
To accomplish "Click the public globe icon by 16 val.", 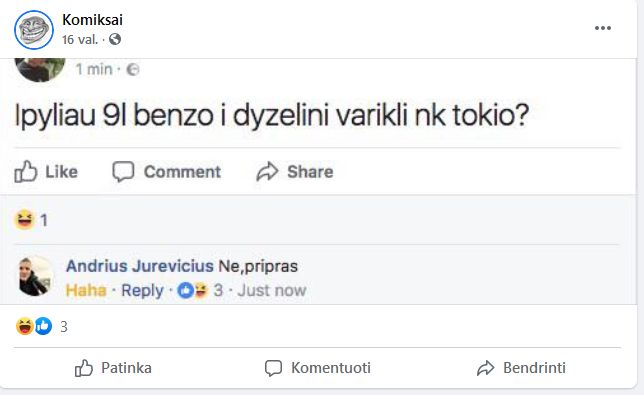I will pyautogui.click(x=115, y=39).
